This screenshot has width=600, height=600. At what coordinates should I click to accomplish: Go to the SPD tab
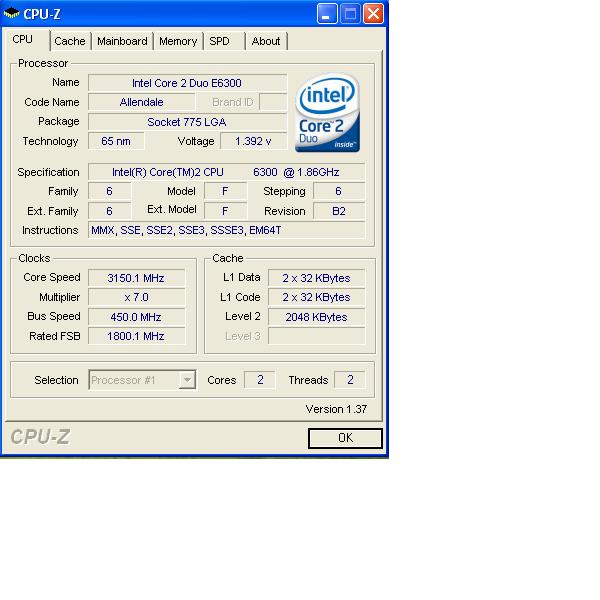tap(224, 41)
